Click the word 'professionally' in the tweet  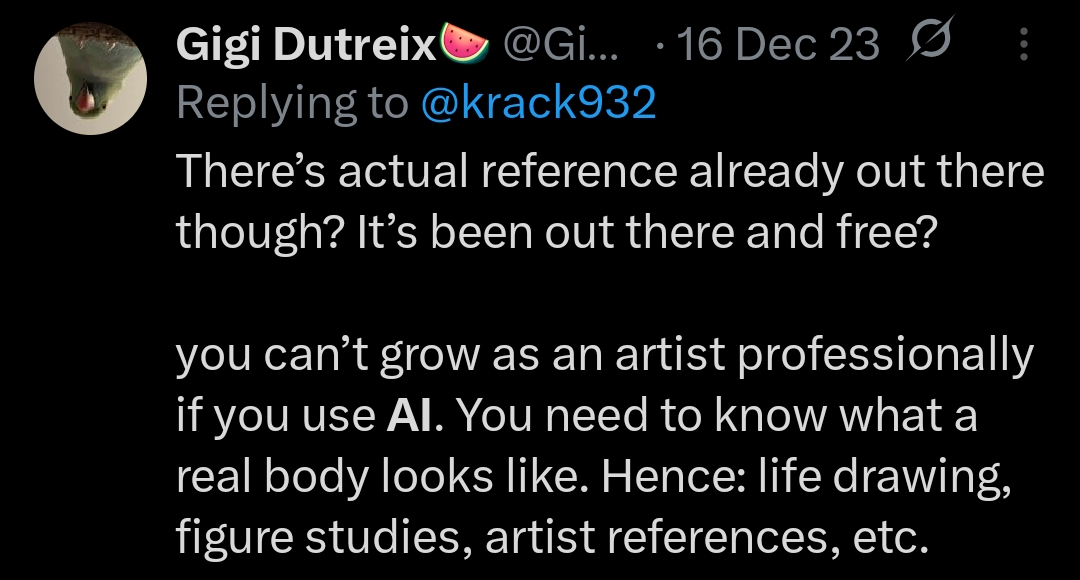(x=885, y=356)
